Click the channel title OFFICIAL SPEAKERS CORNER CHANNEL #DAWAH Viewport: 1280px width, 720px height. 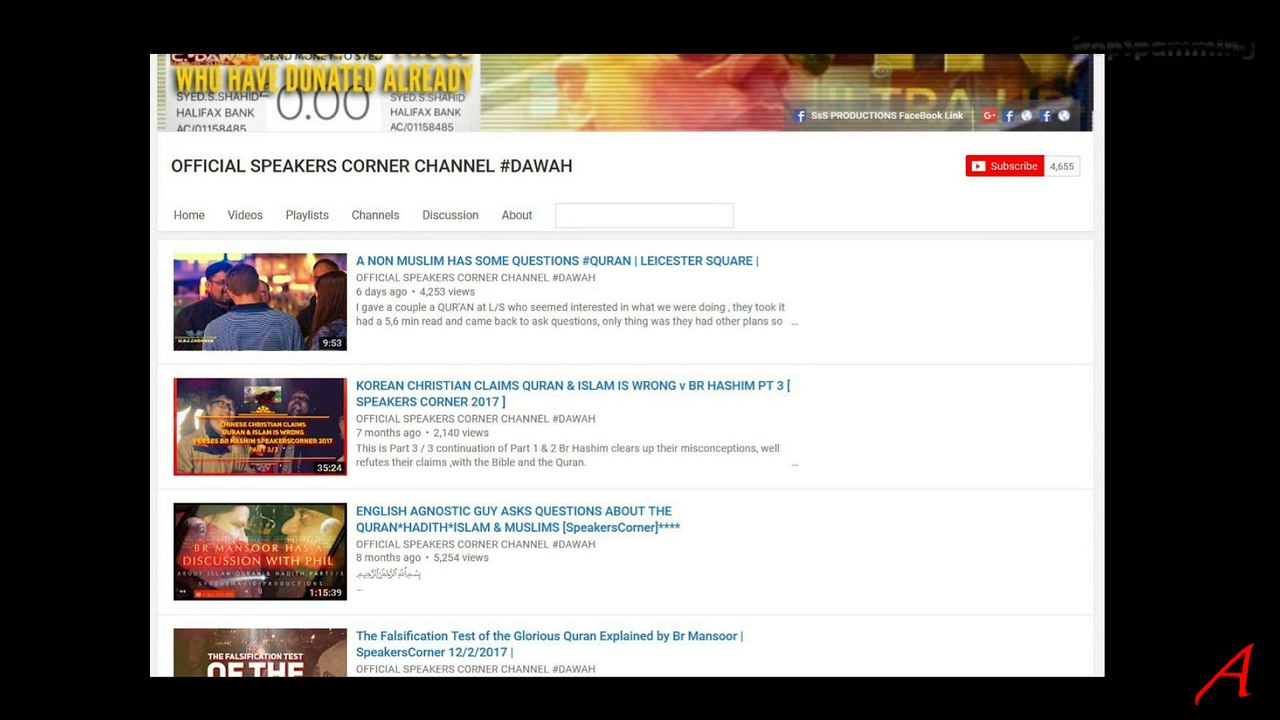(x=372, y=166)
